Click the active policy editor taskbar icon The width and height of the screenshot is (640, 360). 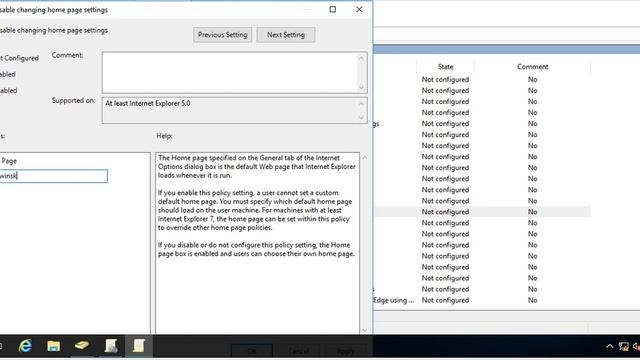tap(138, 346)
